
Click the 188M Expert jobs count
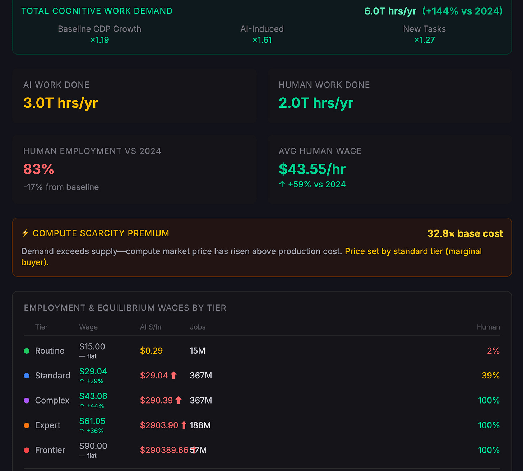point(200,425)
